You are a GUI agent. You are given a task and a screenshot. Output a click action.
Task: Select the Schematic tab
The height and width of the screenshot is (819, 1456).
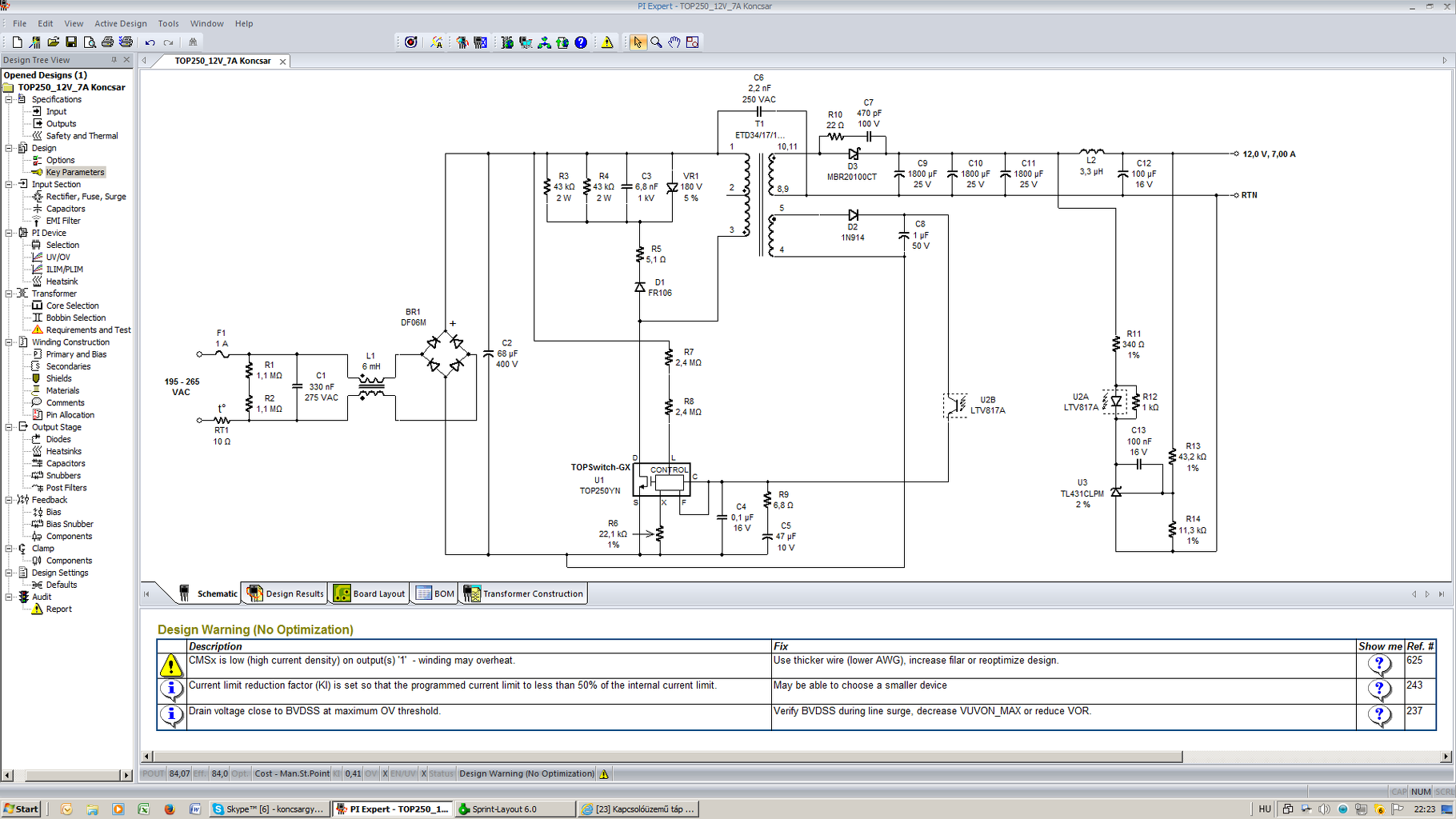(x=207, y=593)
